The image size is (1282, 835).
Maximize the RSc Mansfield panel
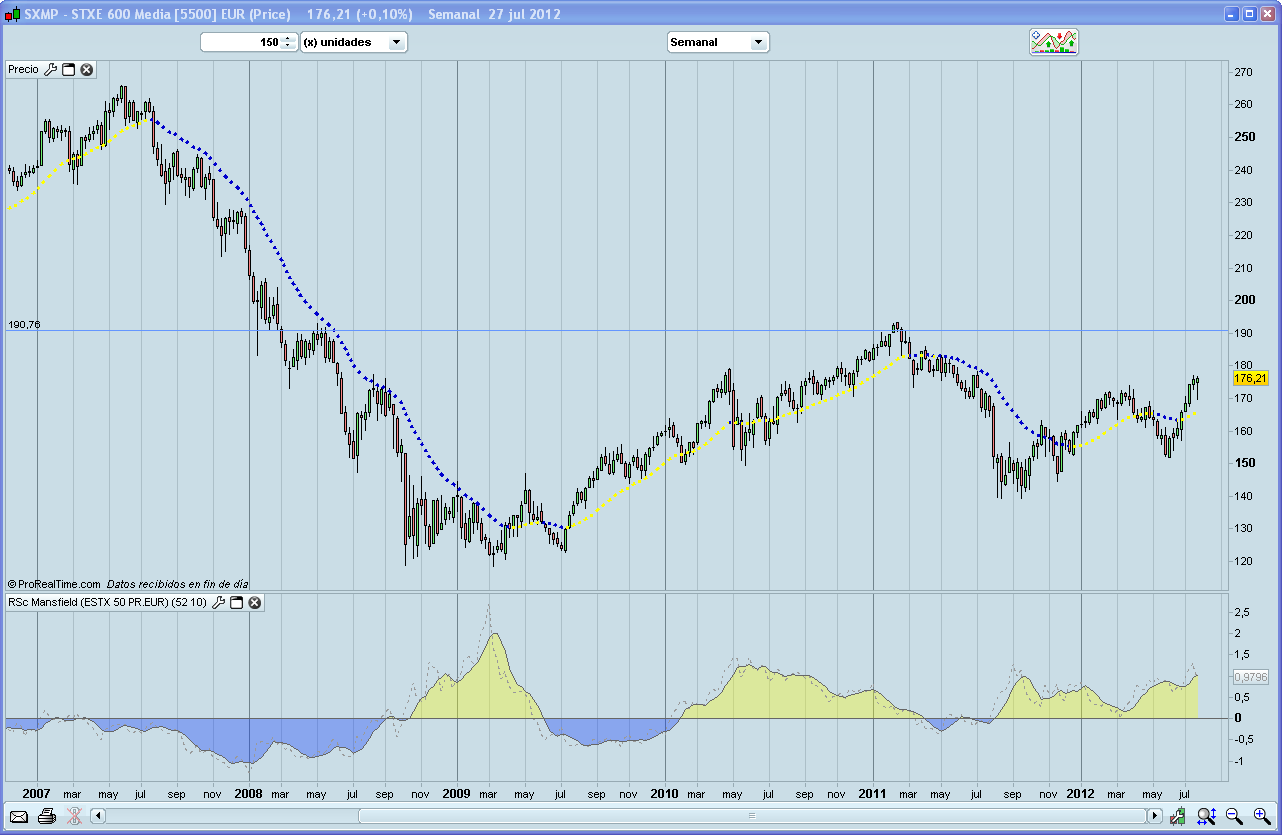pos(237,603)
